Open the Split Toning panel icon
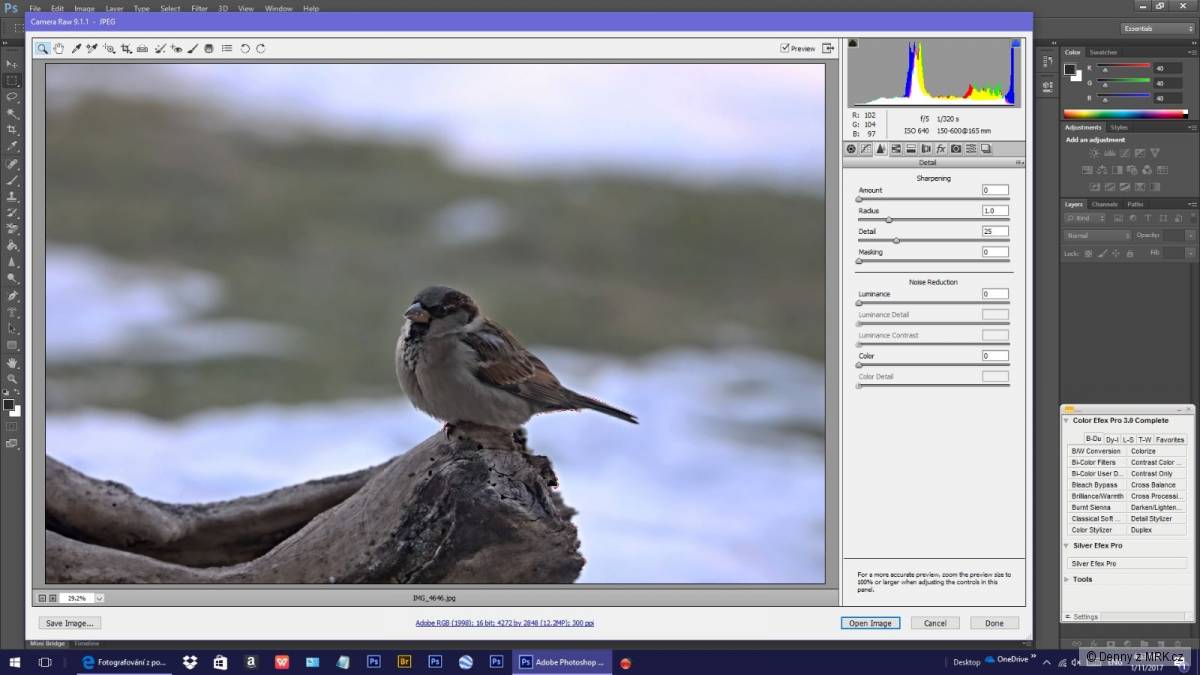Viewport: 1200px width, 675px height. (x=911, y=149)
